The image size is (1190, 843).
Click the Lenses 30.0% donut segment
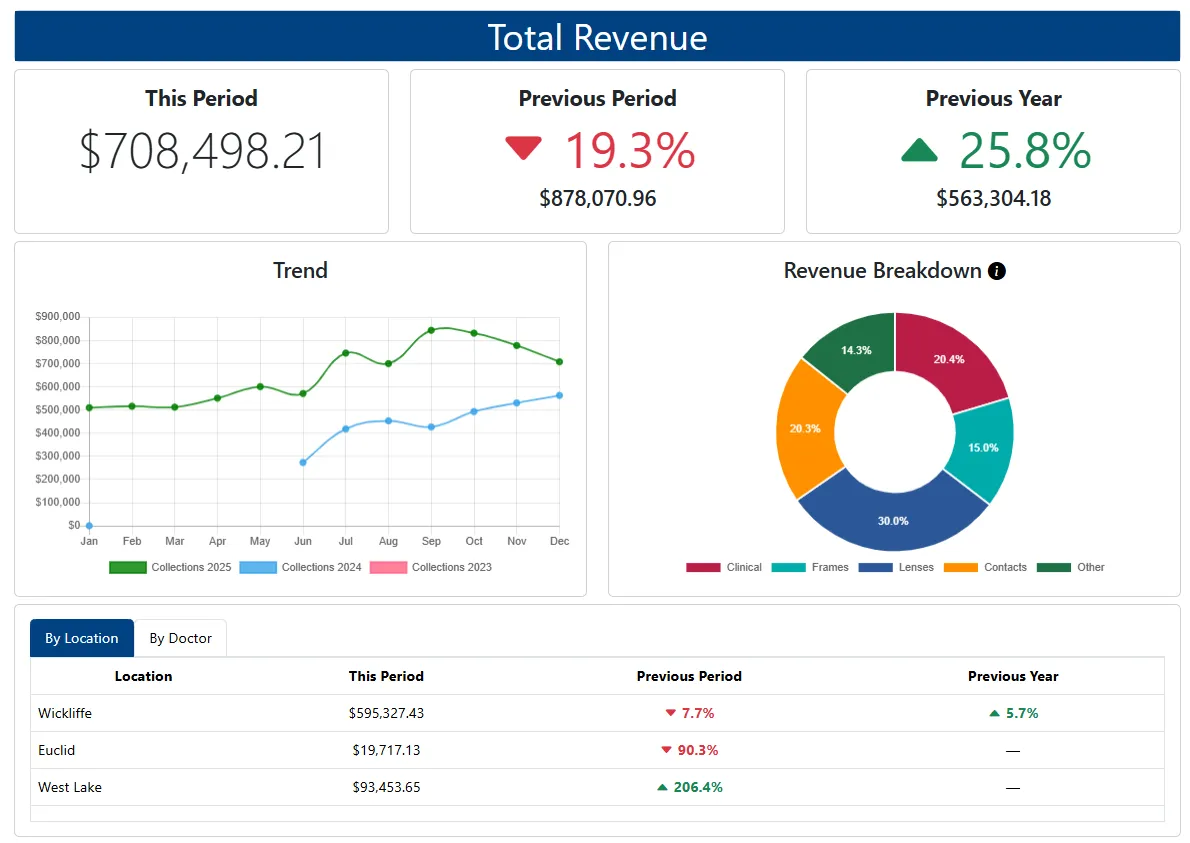tap(893, 519)
